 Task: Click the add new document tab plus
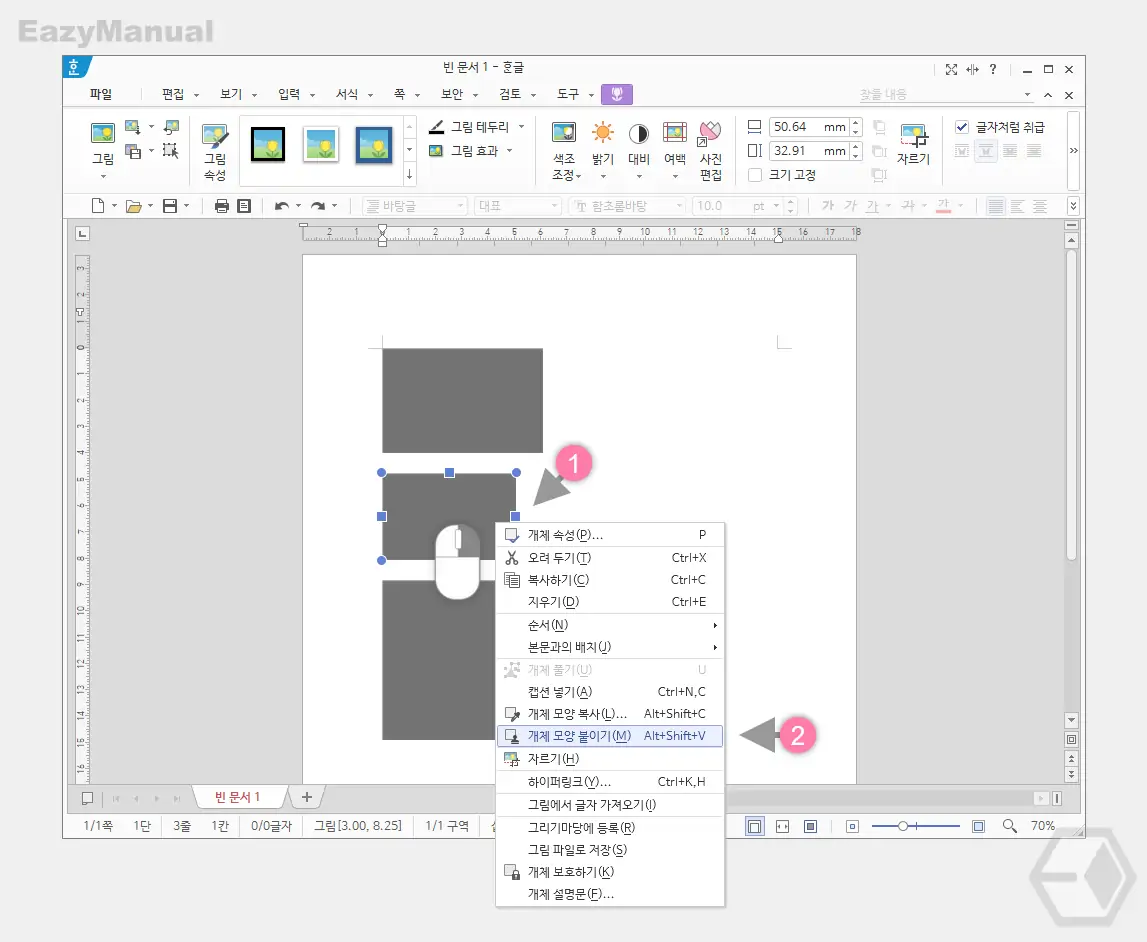pyautogui.click(x=307, y=797)
